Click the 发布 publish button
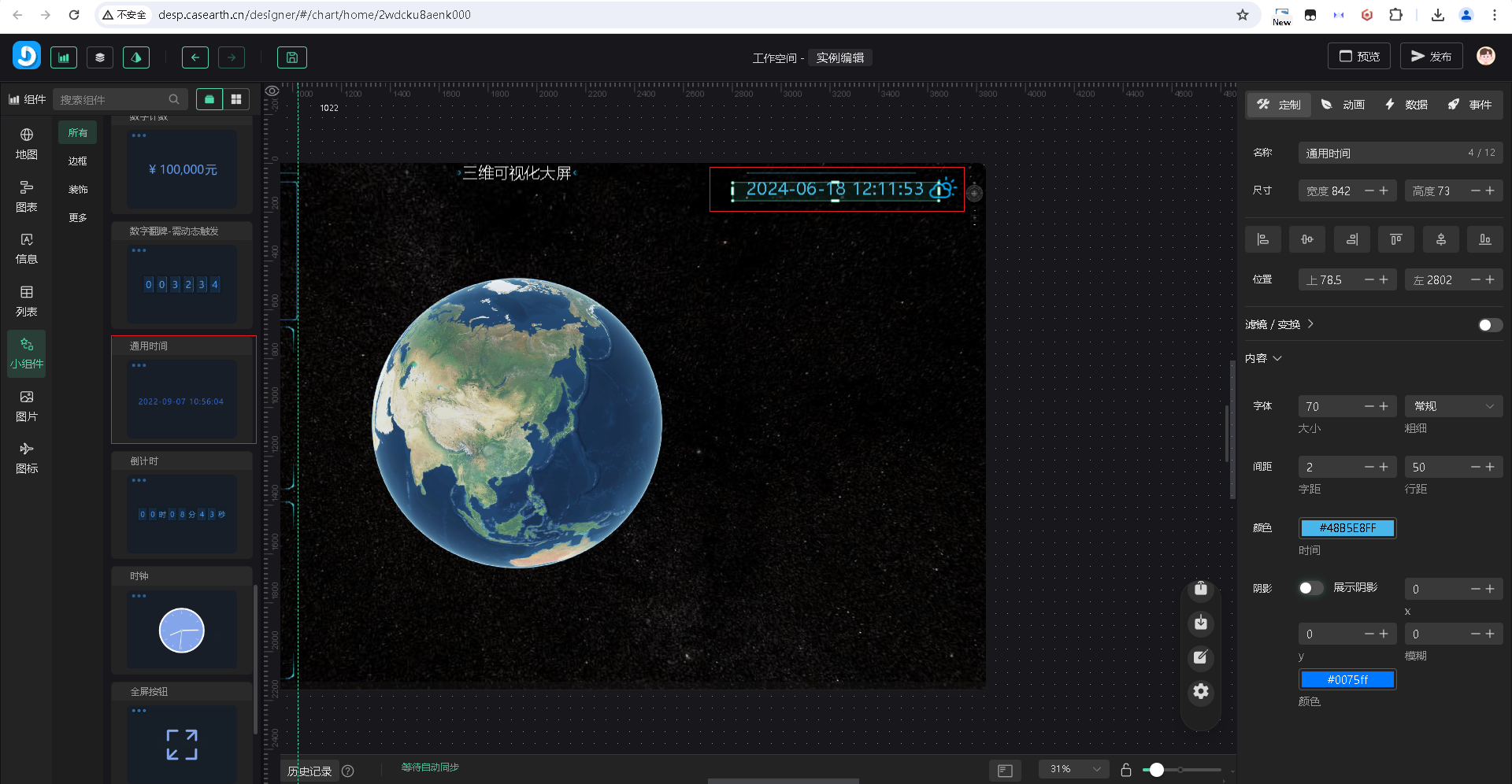This screenshot has width=1512, height=784. [x=1431, y=57]
